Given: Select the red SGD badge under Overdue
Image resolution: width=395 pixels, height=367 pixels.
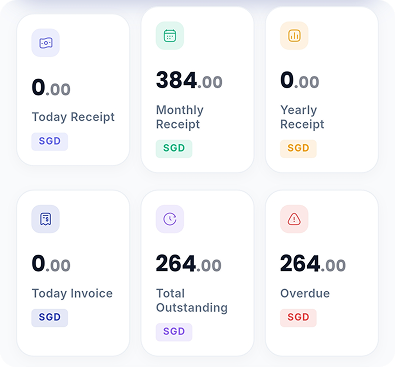Looking at the screenshot, I should pos(298,318).
